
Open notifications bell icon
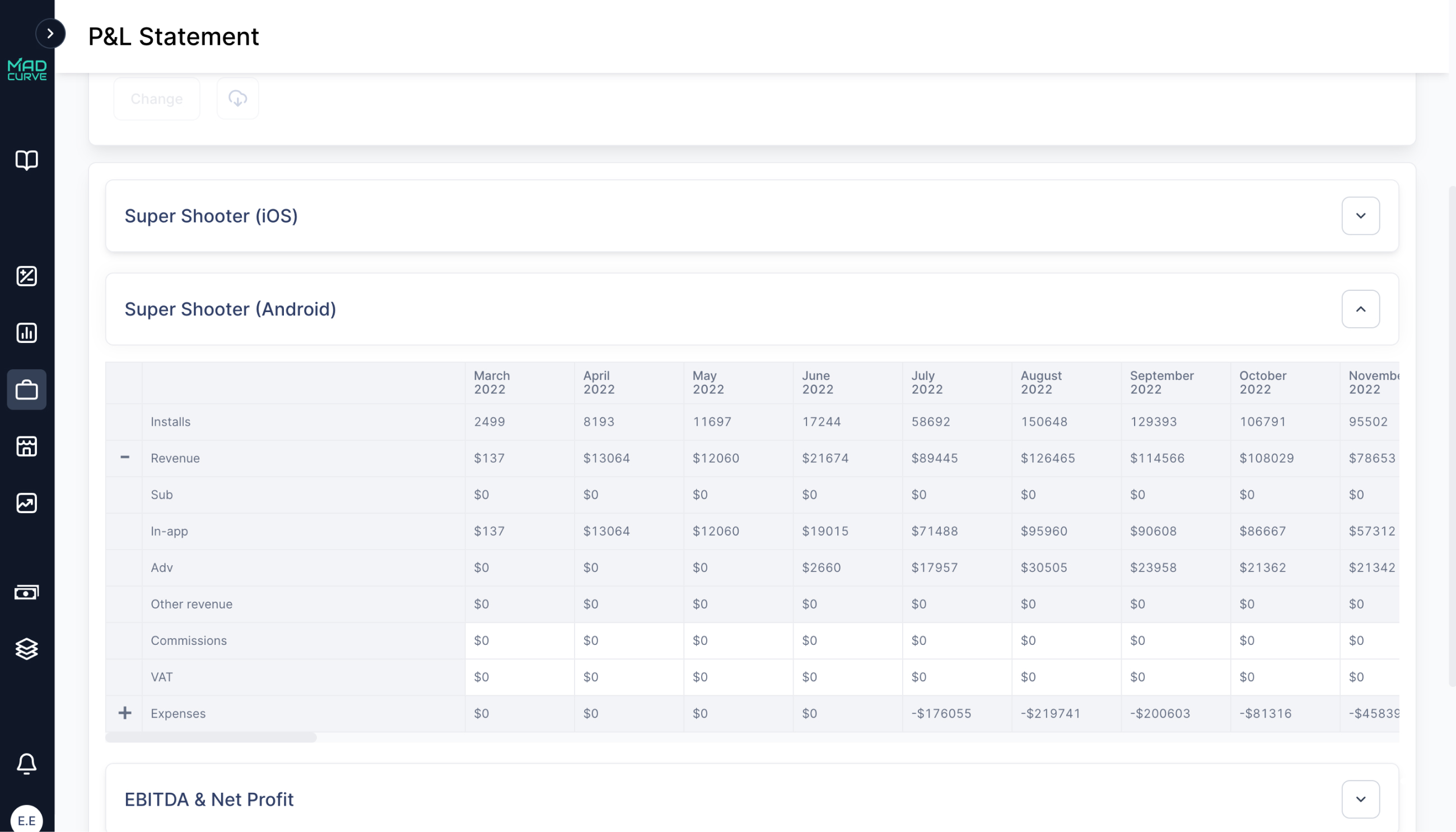coord(26,764)
